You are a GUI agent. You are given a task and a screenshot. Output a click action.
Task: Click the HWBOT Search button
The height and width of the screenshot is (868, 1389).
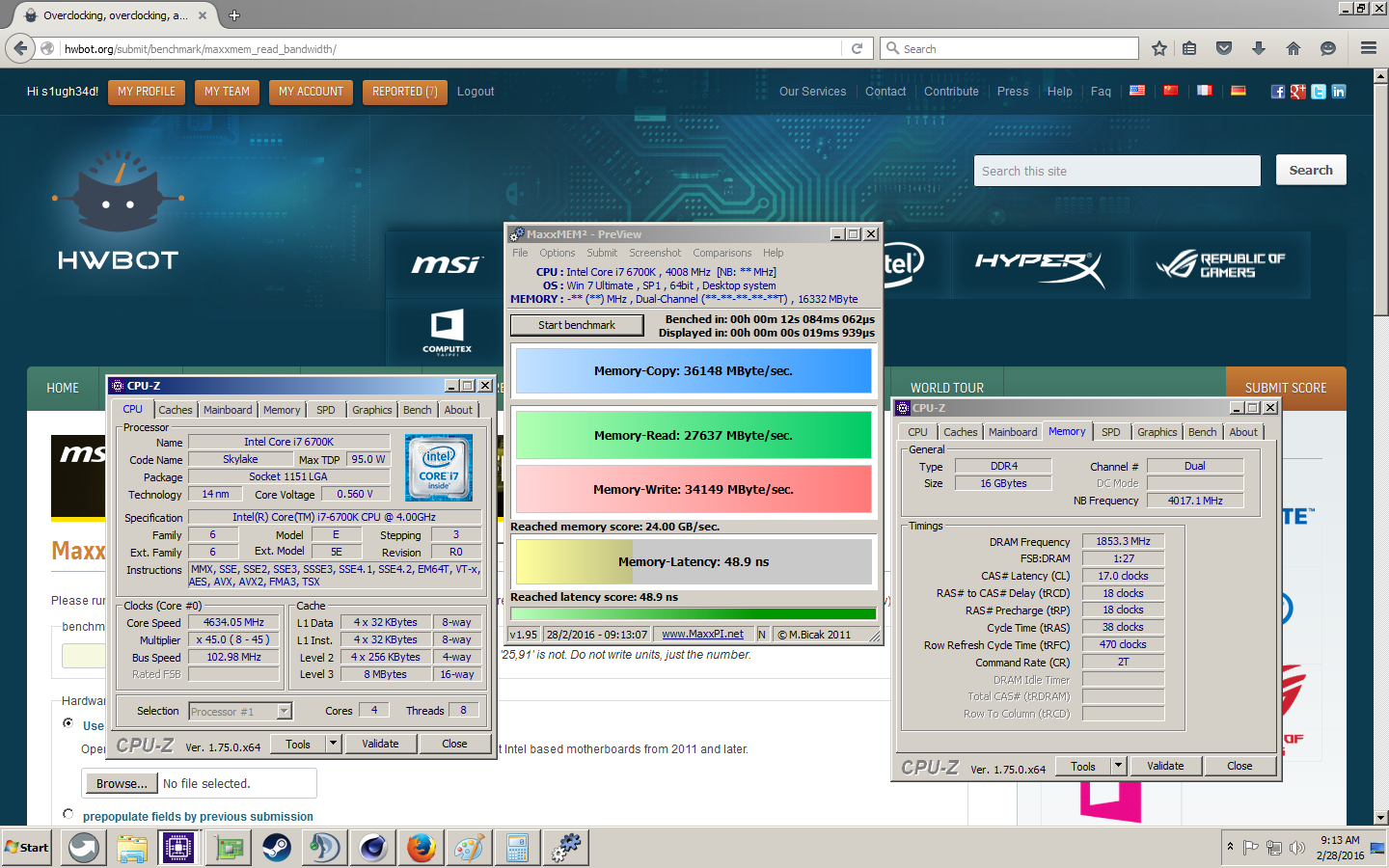pos(1311,171)
